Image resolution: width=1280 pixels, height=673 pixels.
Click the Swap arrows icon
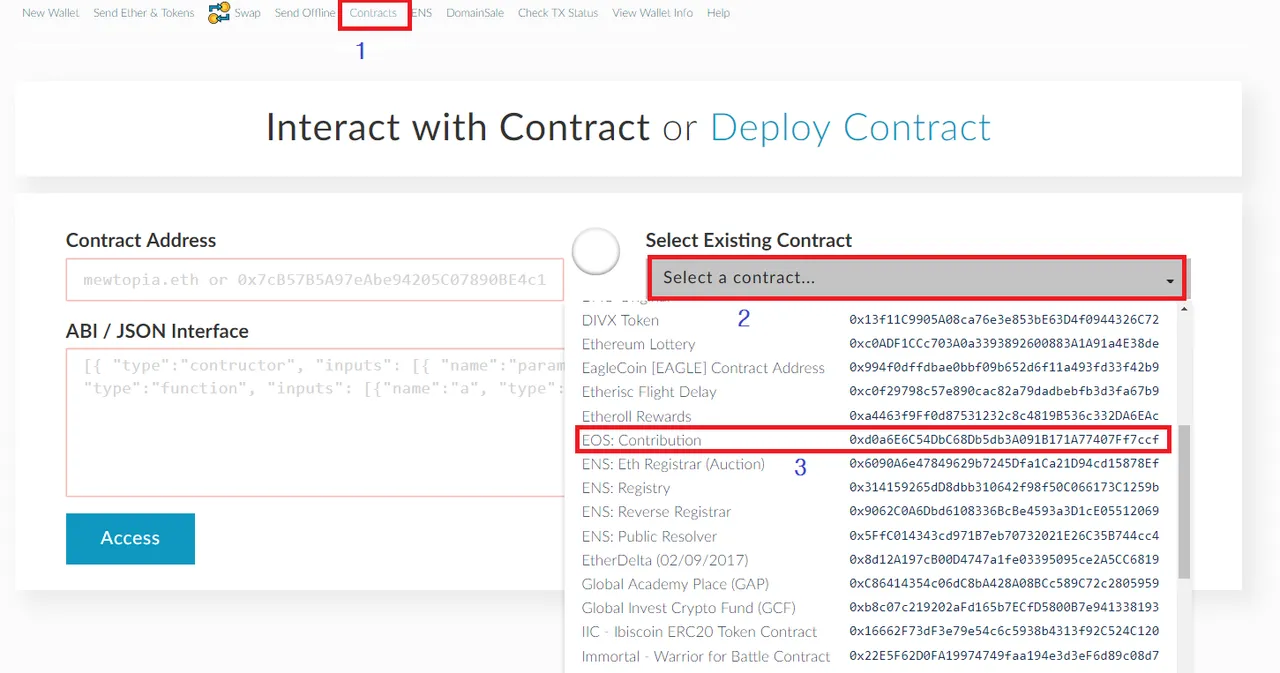pos(219,13)
